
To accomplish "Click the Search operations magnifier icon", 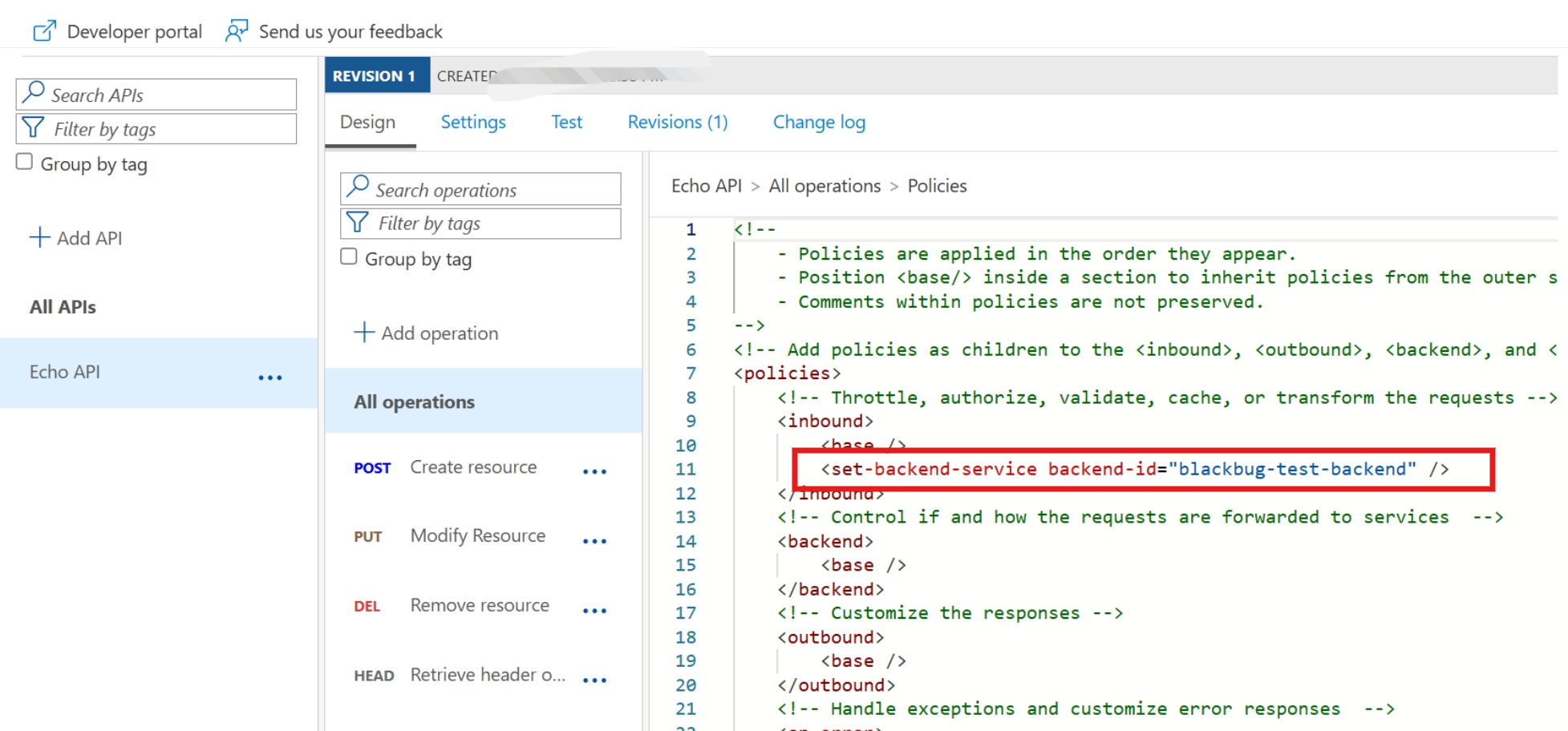I will 358,188.
